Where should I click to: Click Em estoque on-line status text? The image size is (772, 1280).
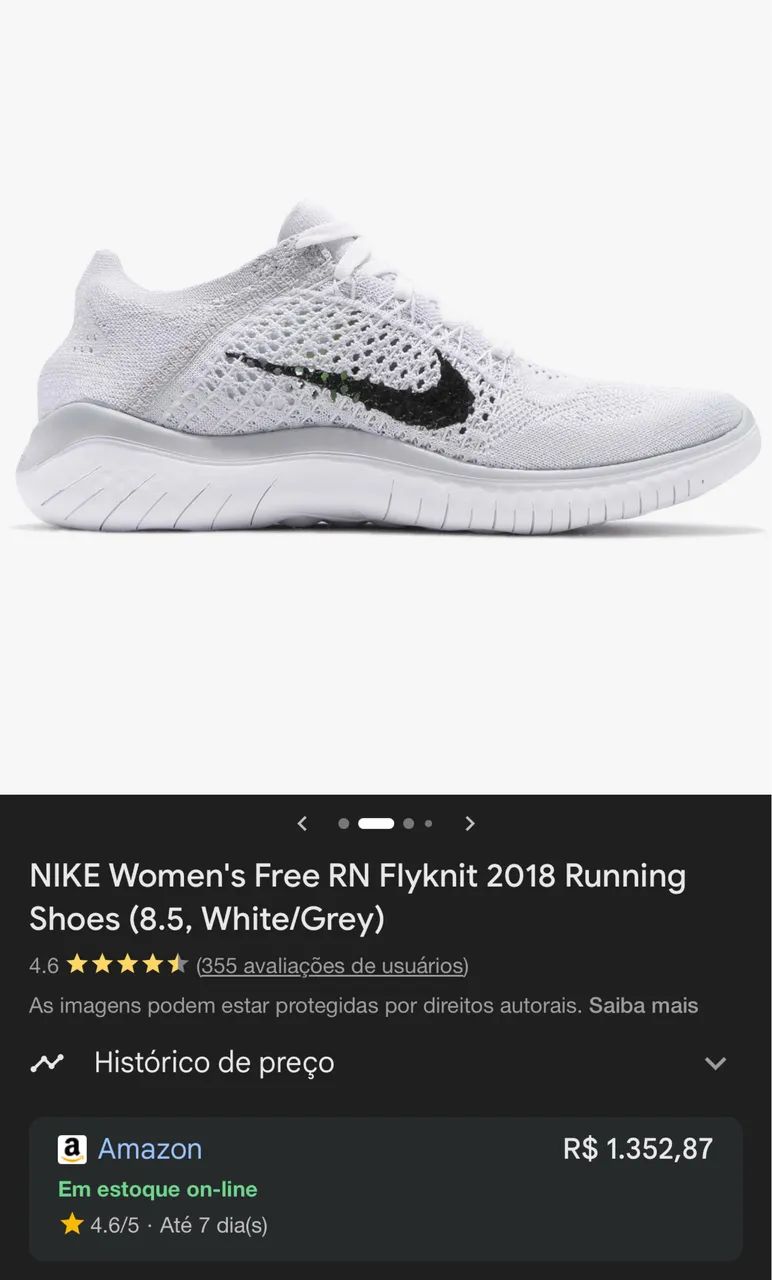coord(158,1189)
